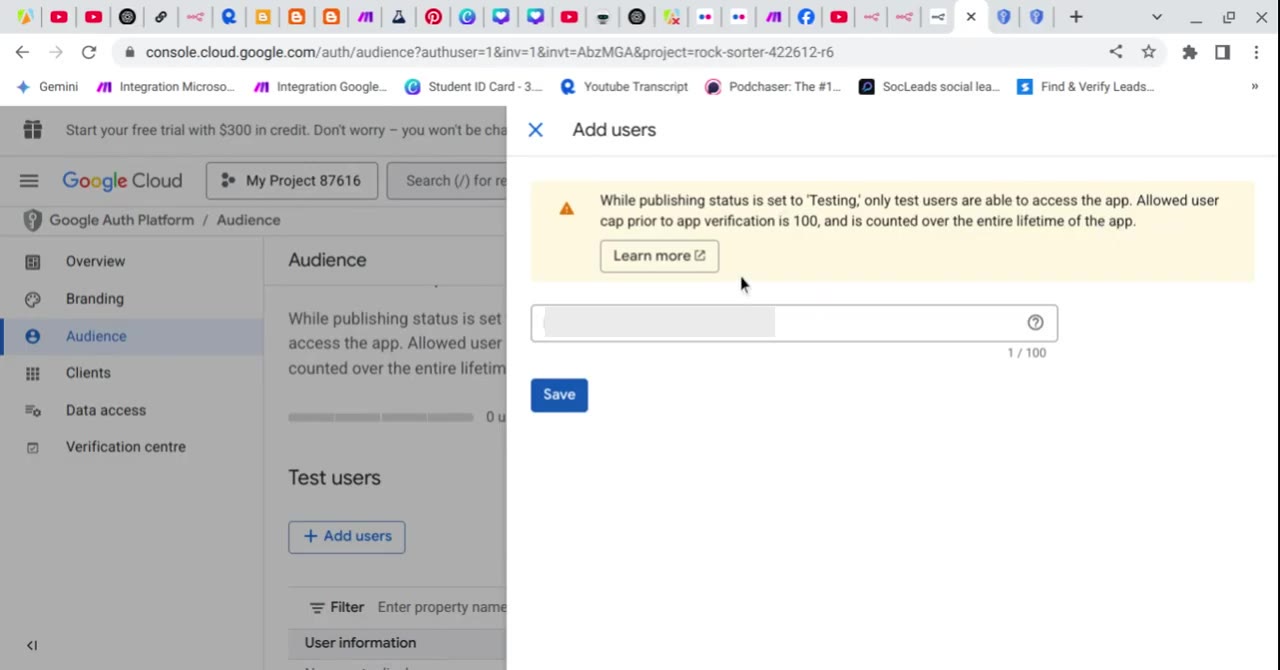The image size is (1280, 670).
Task: Open a new browser tab
Action: [1076, 17]
